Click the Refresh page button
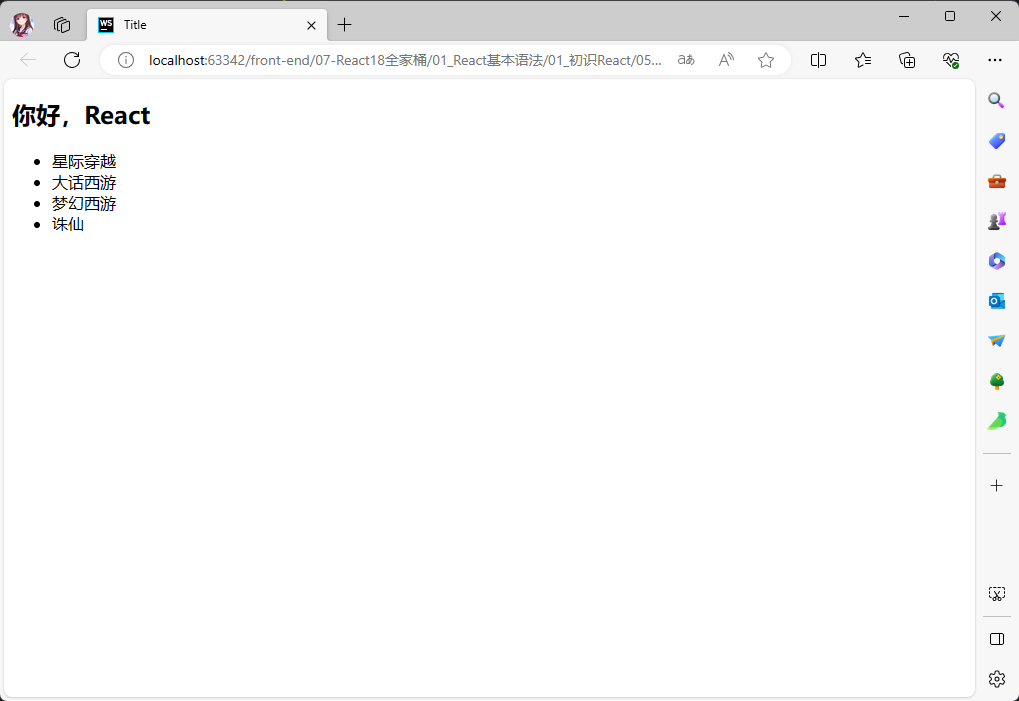This screenshot has width=1019, height=701. [x=72, y=60]
